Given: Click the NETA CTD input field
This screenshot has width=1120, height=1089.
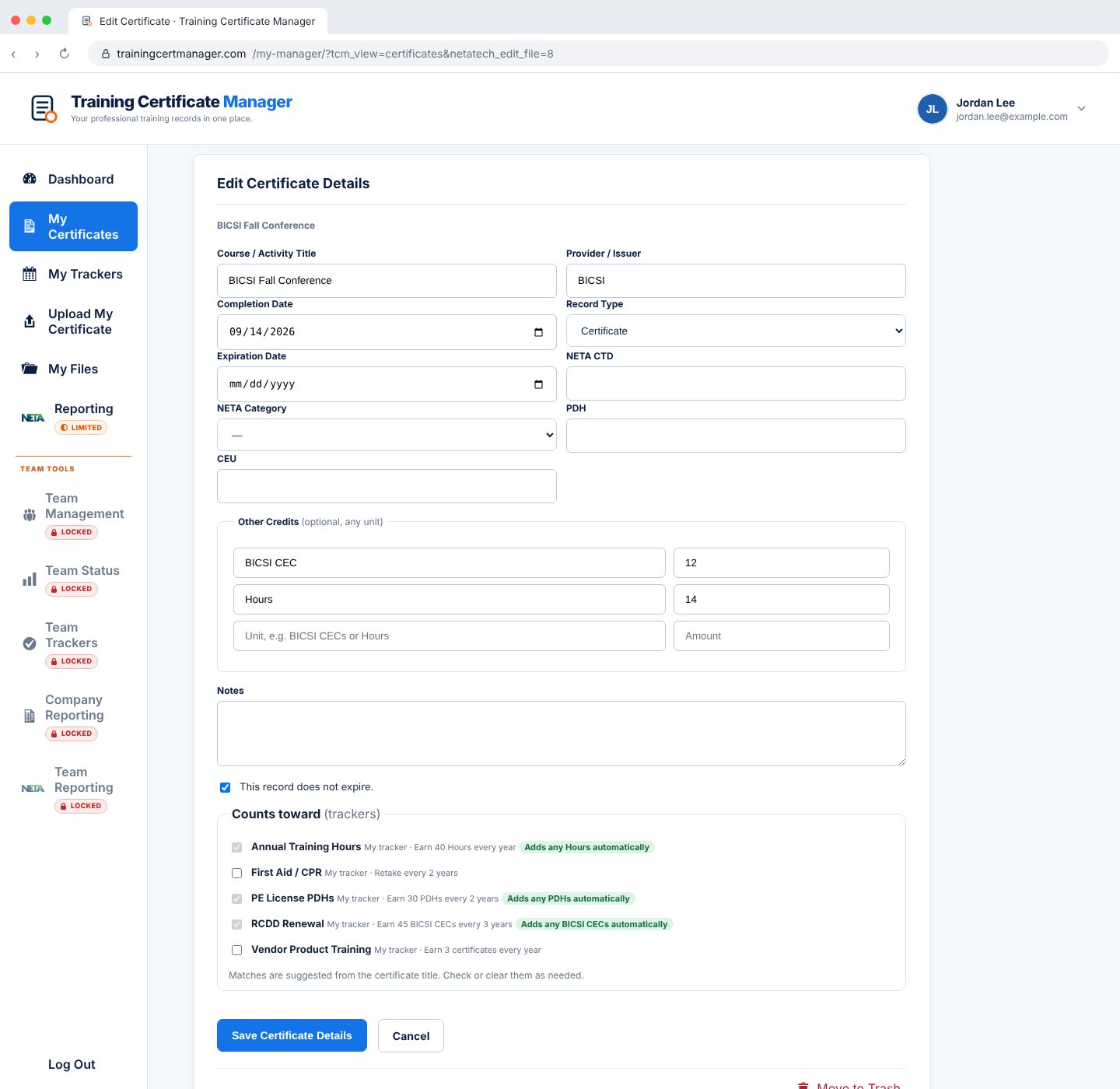Looking at the screenshot, I should [736, 383].
